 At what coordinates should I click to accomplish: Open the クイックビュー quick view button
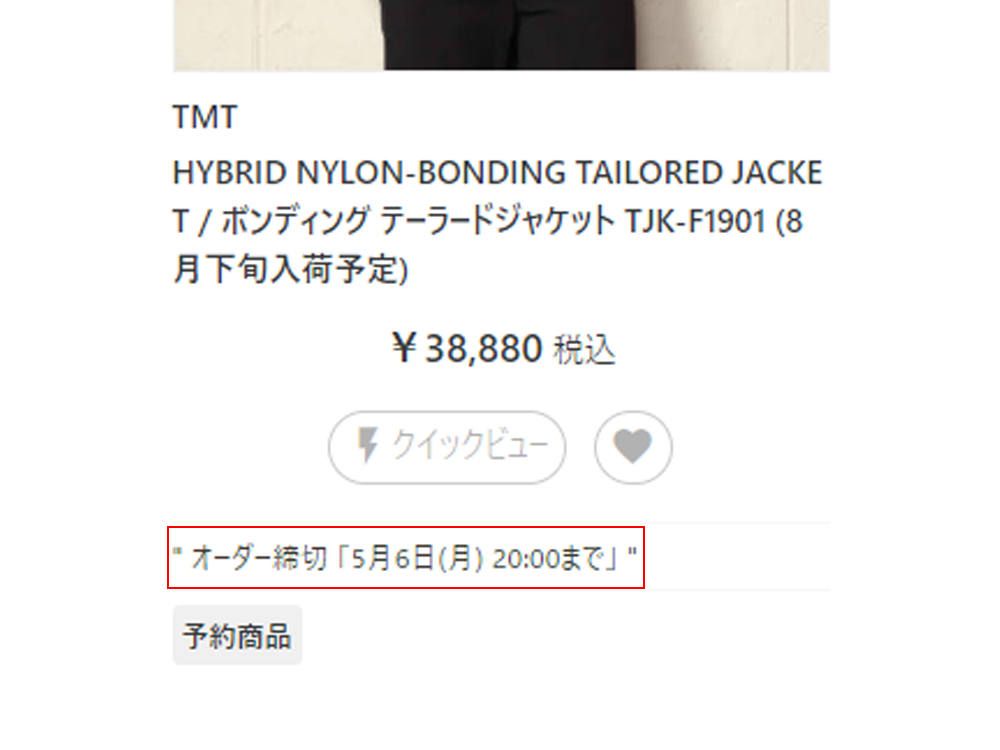click(x=447, y=447)
